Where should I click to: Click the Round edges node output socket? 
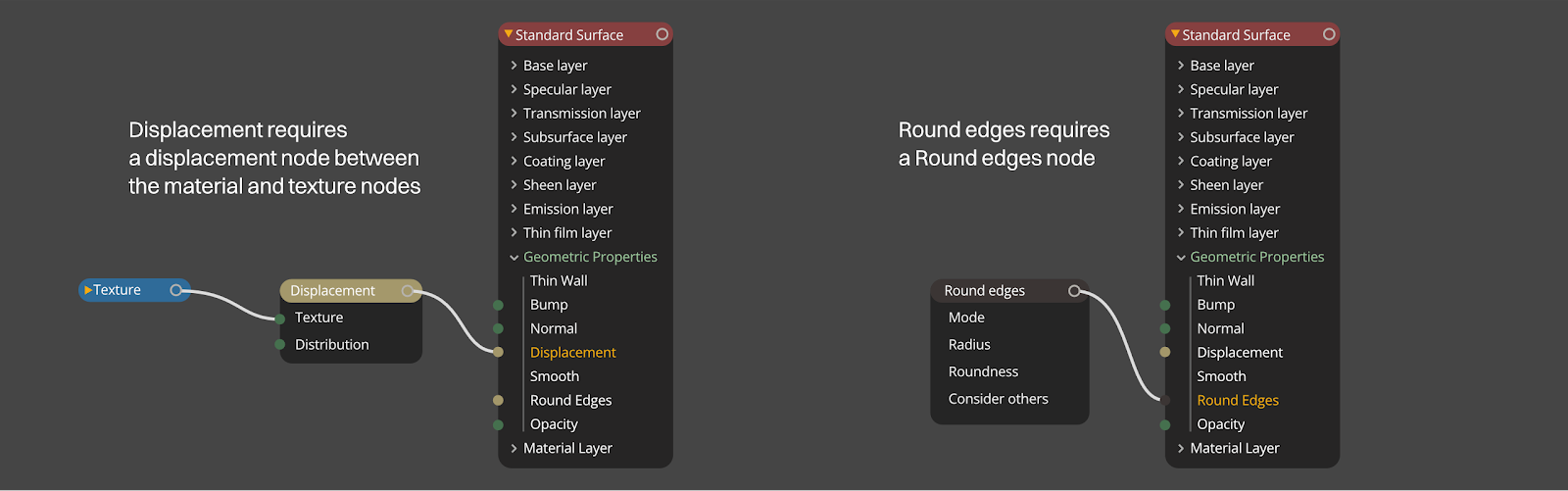[x=1074, y=291]
